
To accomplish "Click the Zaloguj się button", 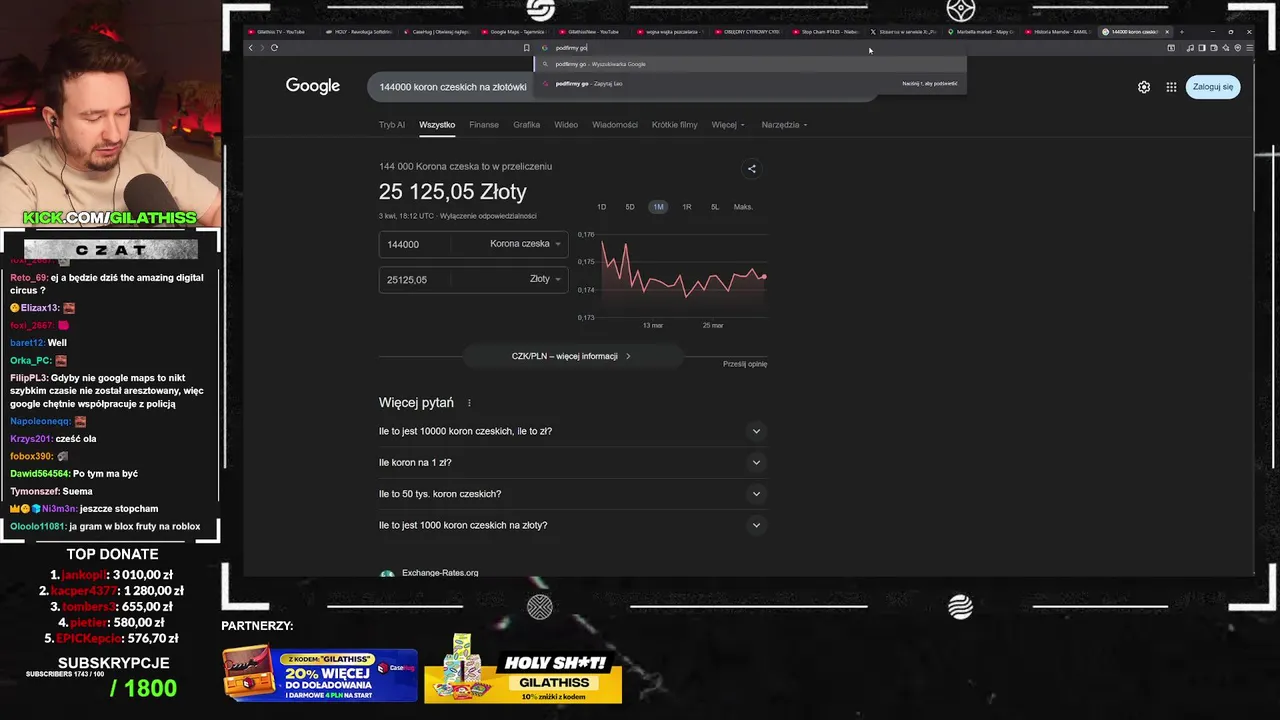I will click(1213, 87).
